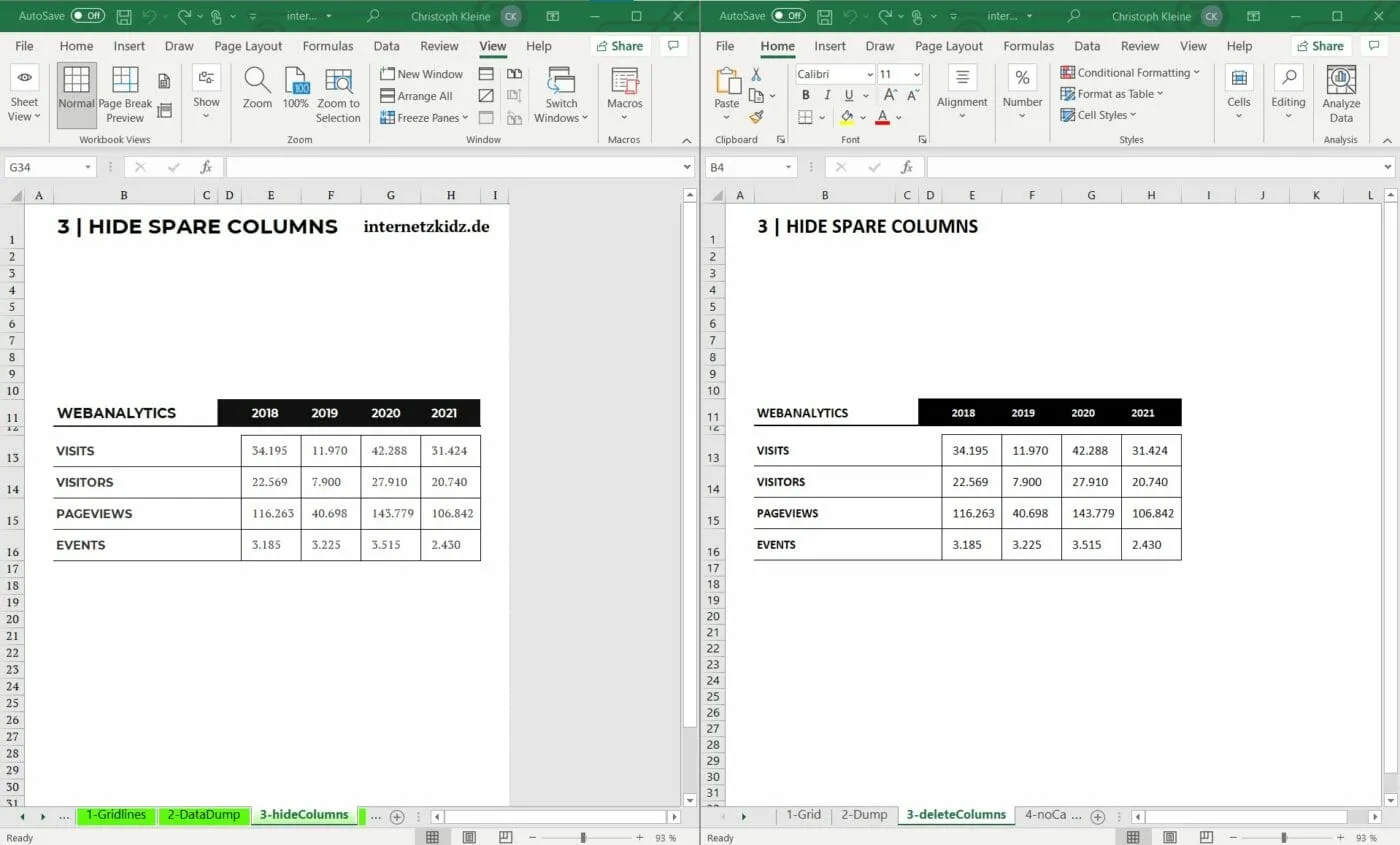Apply Bold formatting
This screenshot has height=845, width=1400.
pos(805,94)
